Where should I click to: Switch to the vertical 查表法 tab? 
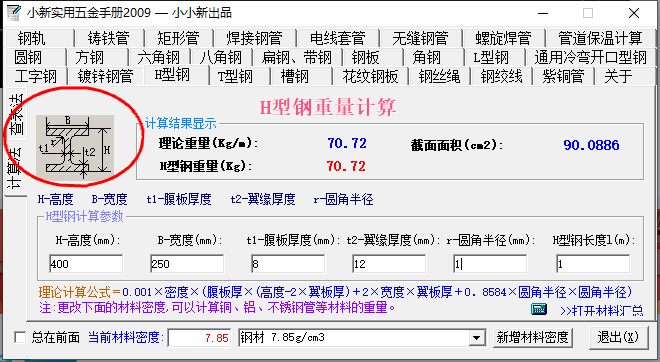pyautogui.click(x=17, y=114)
